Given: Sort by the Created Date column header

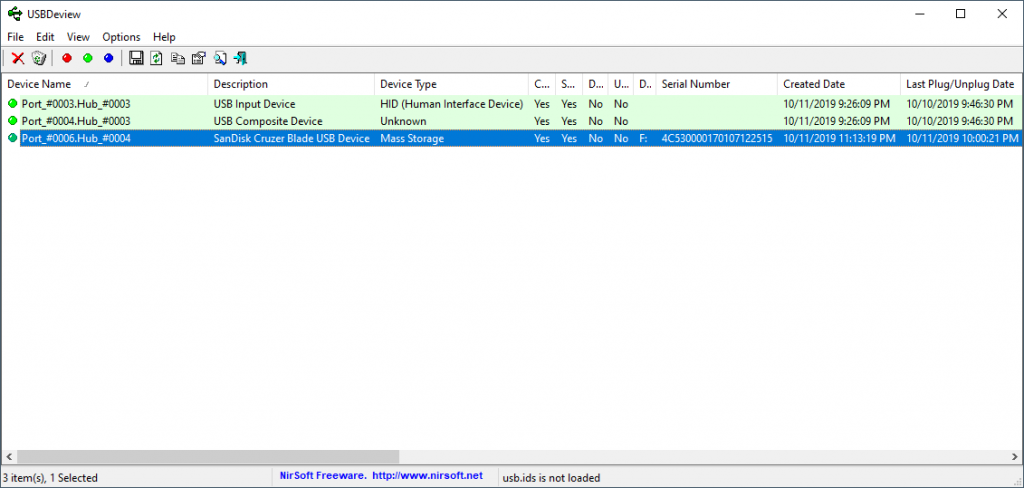Looking at the screenshot, I should point(839,84).
